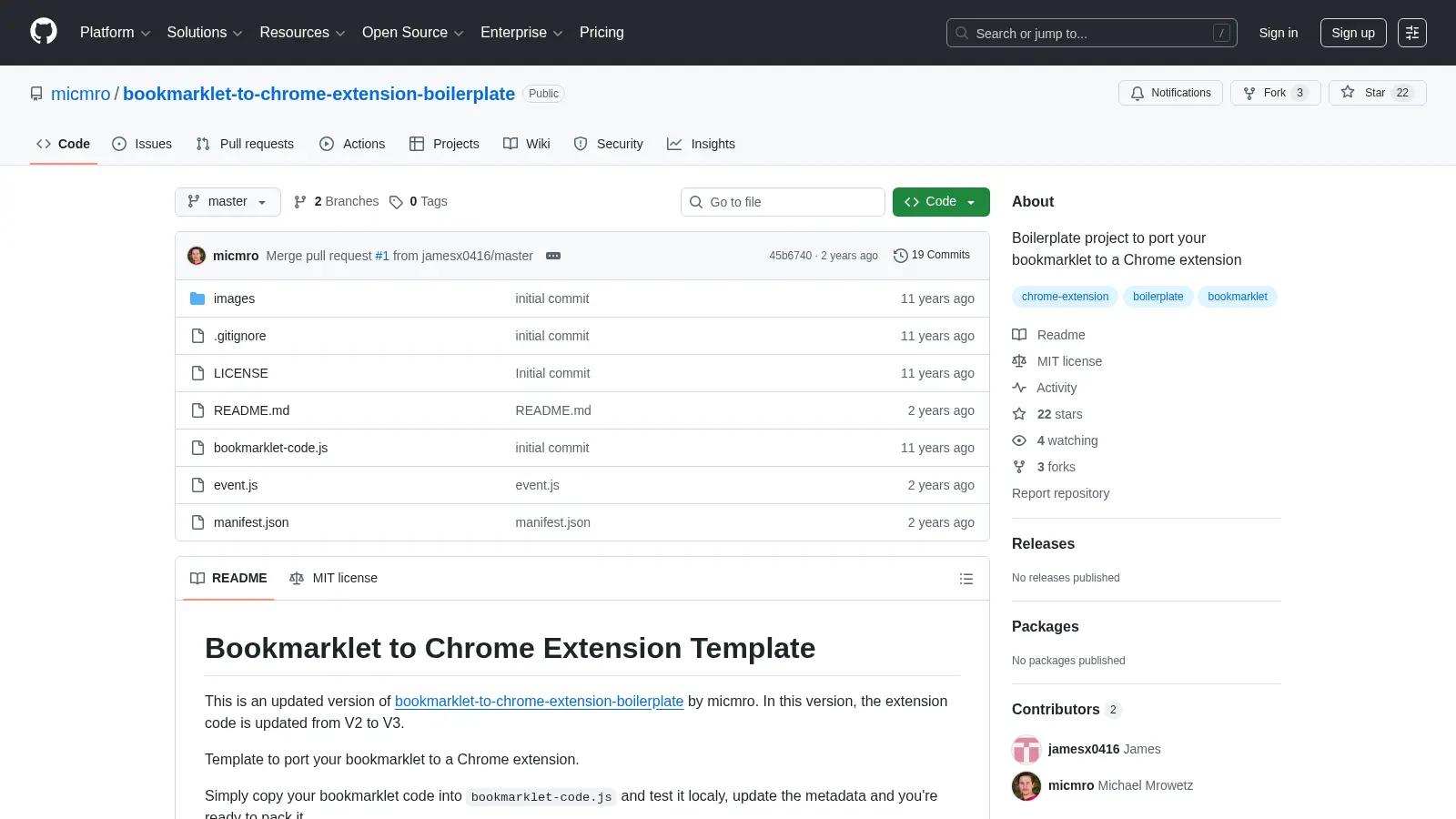Screen dimensions: 1456x819
Task: Open the README outline list icon
Action: tap(966, 579)
